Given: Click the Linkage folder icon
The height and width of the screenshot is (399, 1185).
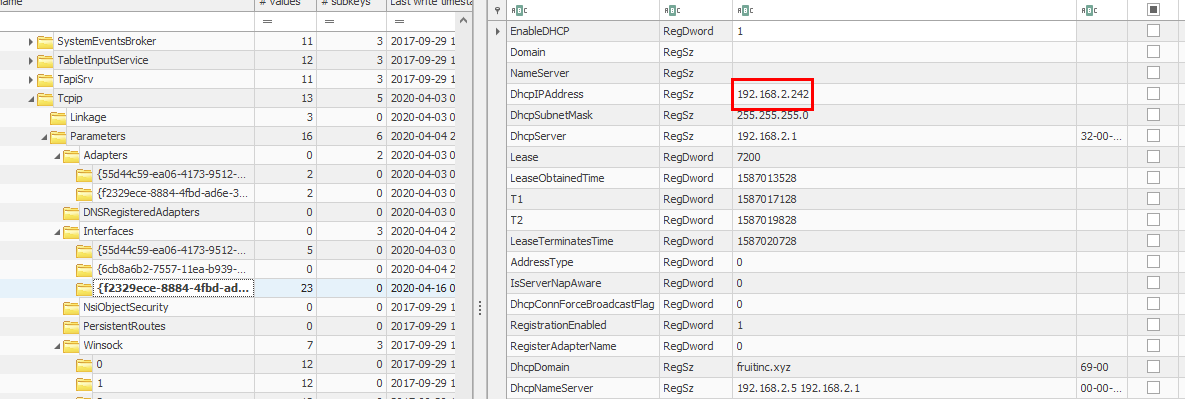Looking at the screenshot, I should 59,117.
